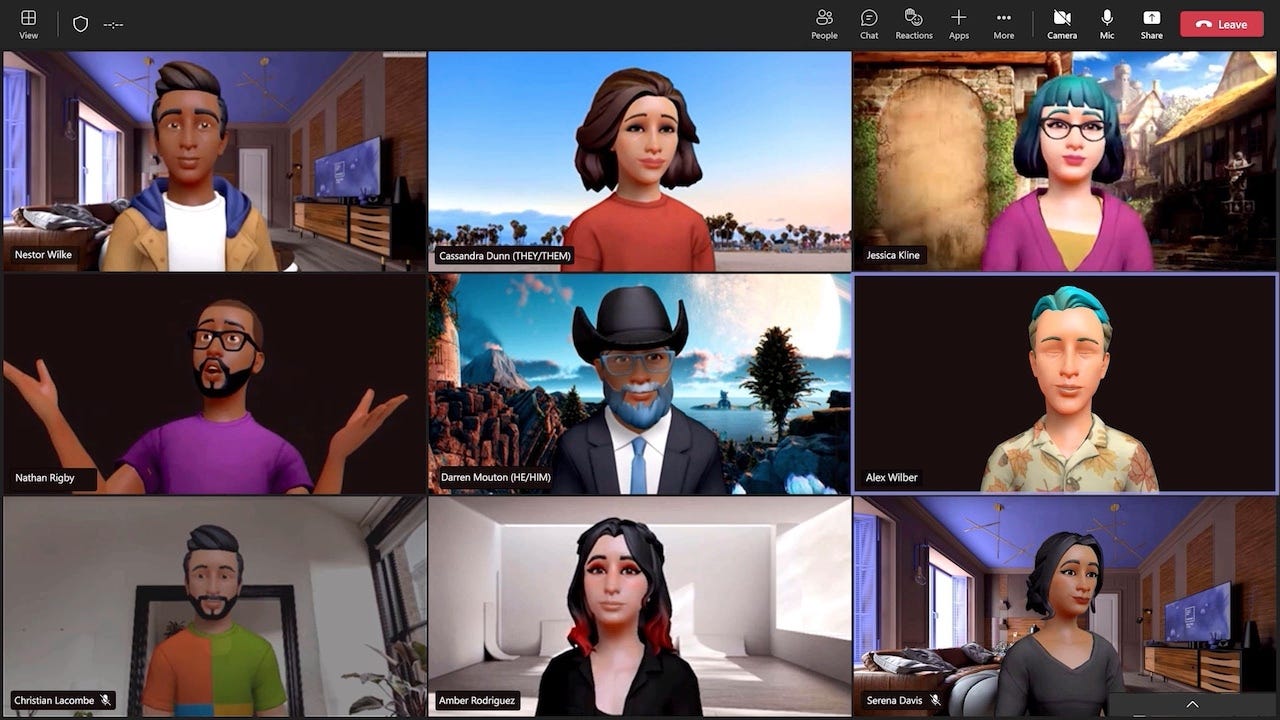Open the Reactions picker
This screenshot has width=1280, height=720.
point(913,22)
